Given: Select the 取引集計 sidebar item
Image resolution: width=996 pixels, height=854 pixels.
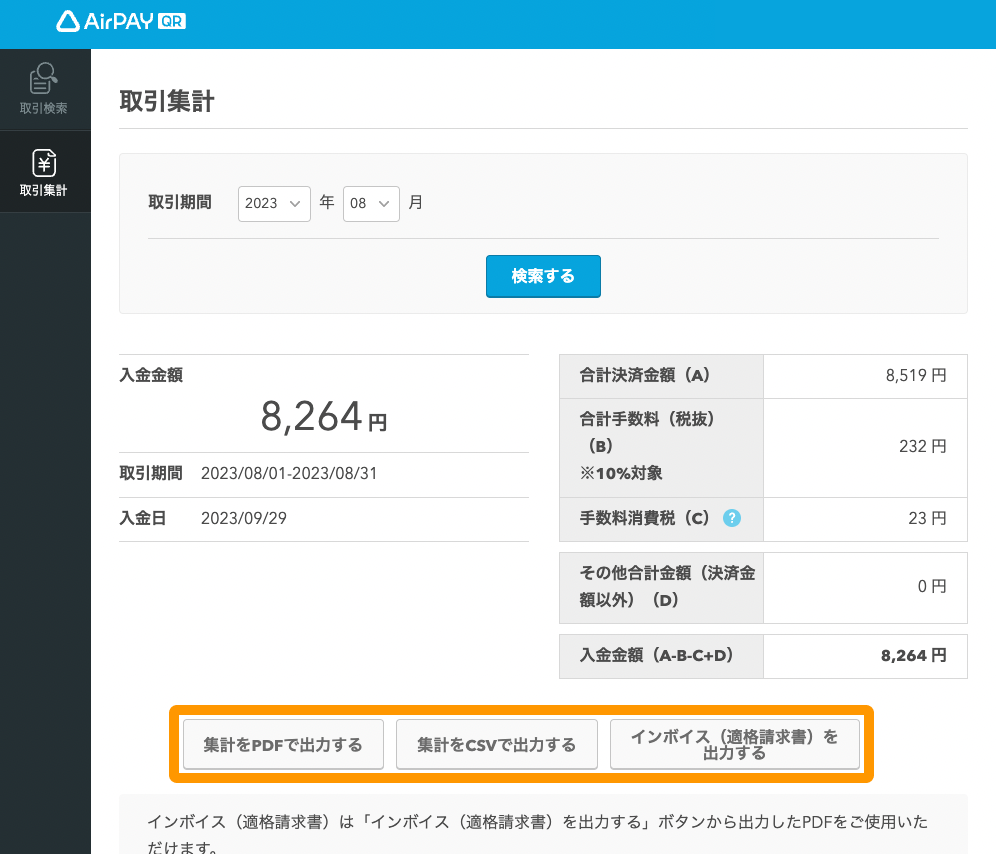Looking at the screenshot, I should (44, 172).
